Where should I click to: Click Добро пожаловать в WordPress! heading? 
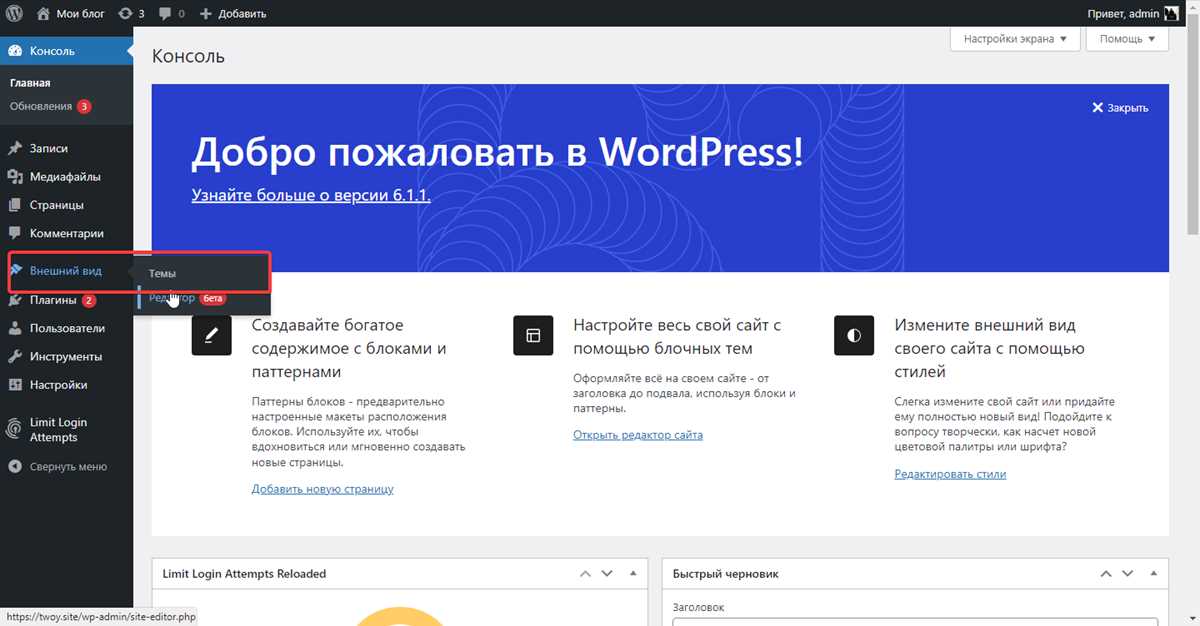pos(497,151)
